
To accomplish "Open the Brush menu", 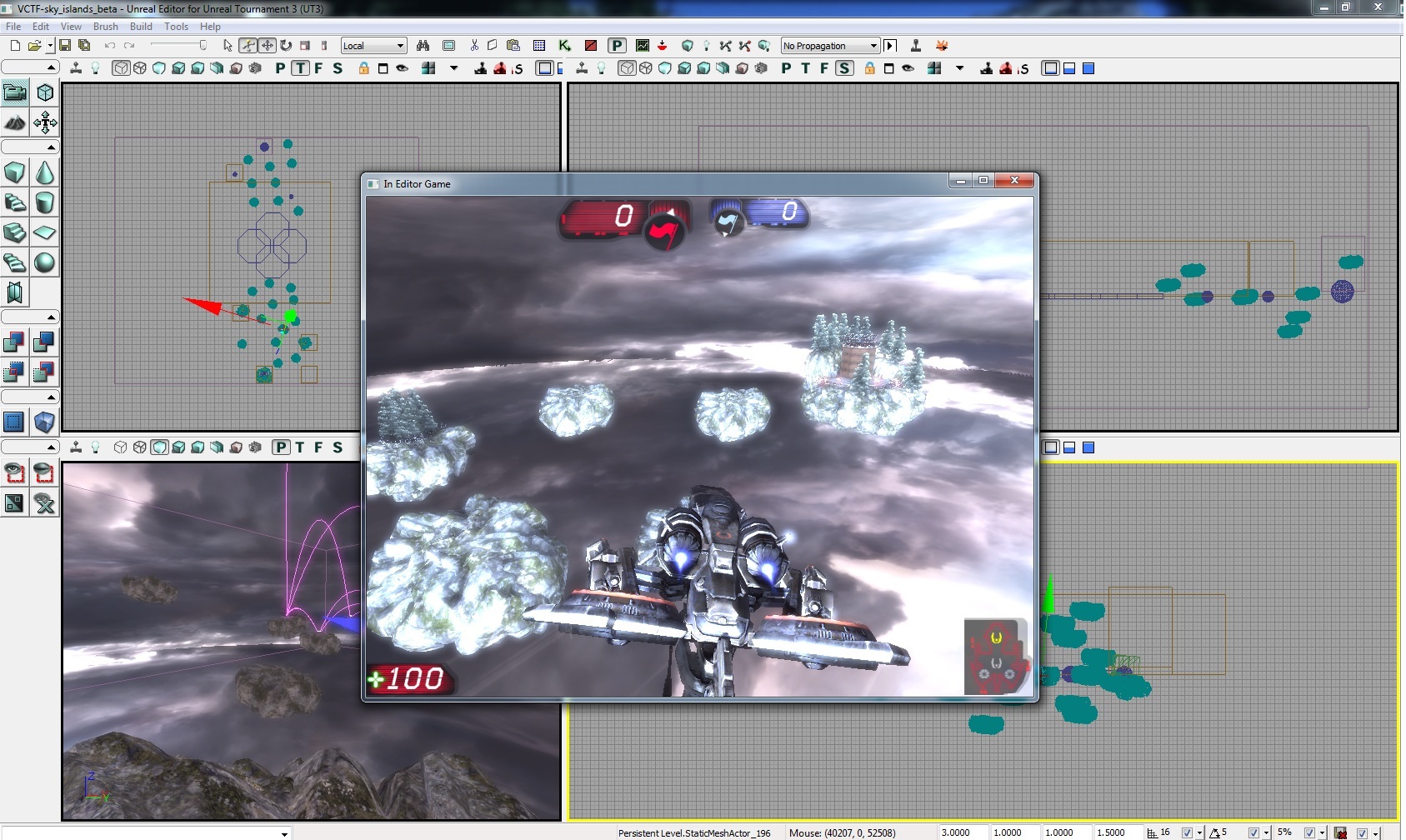I will [x=106, y=27].
